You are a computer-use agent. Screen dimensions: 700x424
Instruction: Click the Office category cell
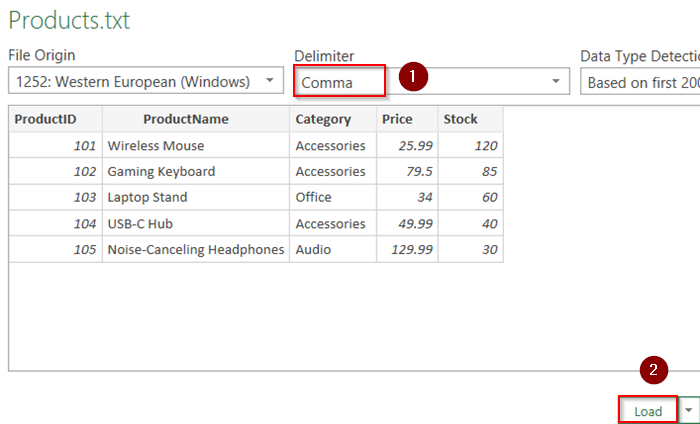(333, 197)
